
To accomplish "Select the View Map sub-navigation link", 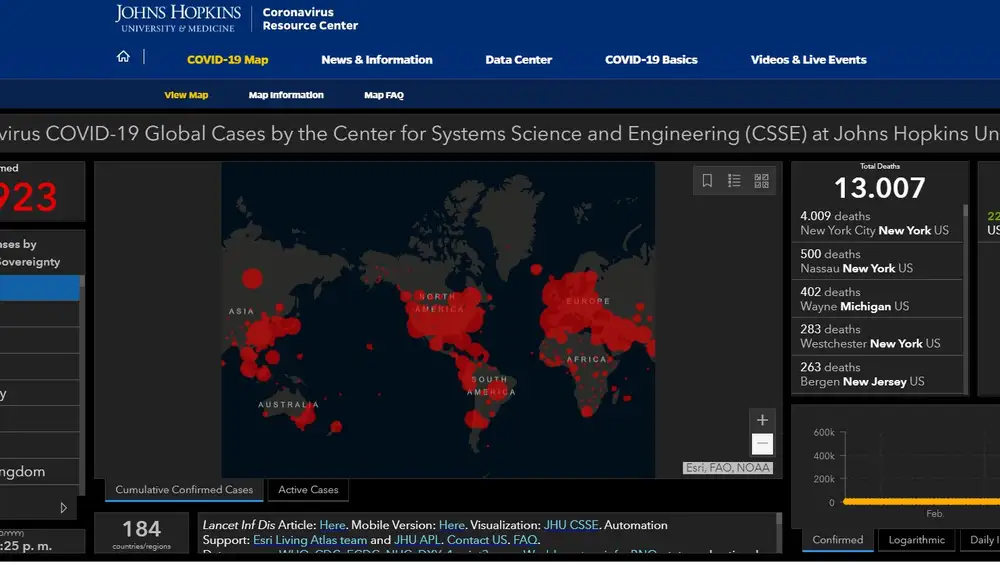I will pyautogui.click(x=186, y=94).
